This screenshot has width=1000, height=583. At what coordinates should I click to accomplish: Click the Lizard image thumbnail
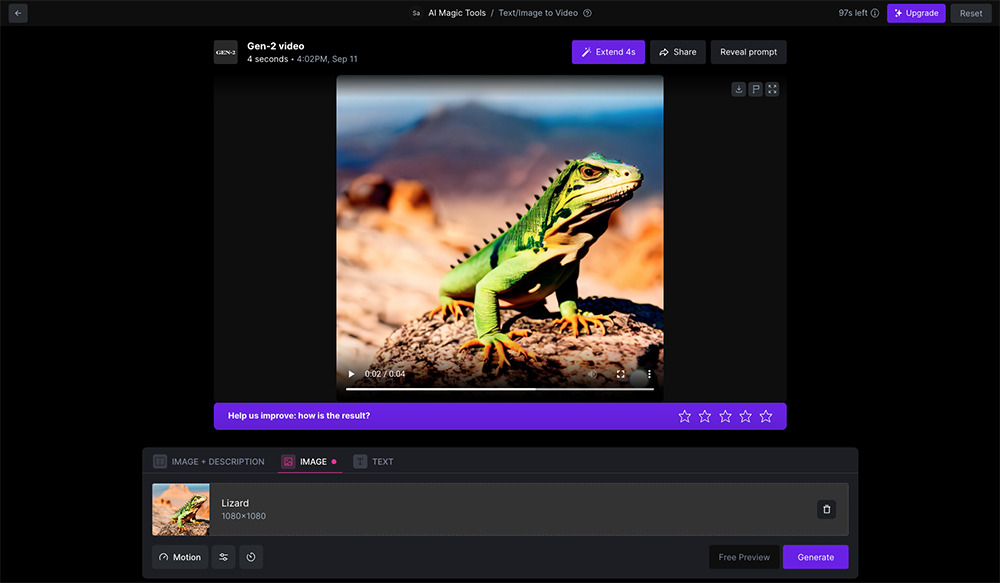pos(181,509)
